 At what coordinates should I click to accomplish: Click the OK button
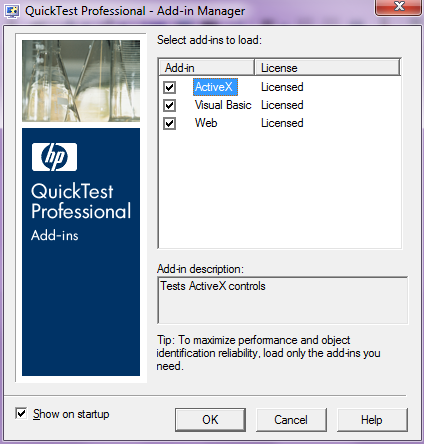[210, 420]
